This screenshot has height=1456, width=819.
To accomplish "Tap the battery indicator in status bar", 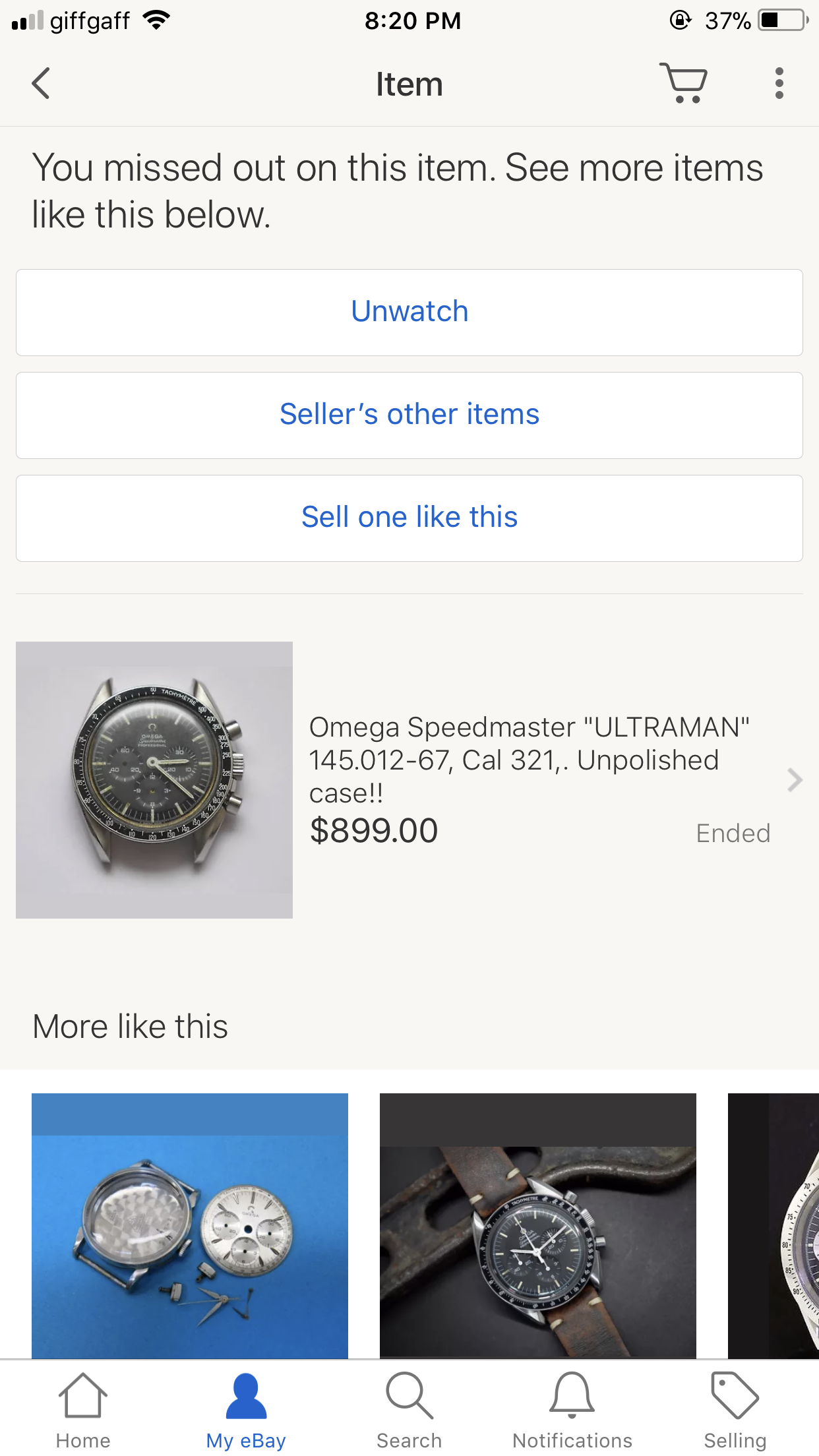I will [x=783, y=20].
